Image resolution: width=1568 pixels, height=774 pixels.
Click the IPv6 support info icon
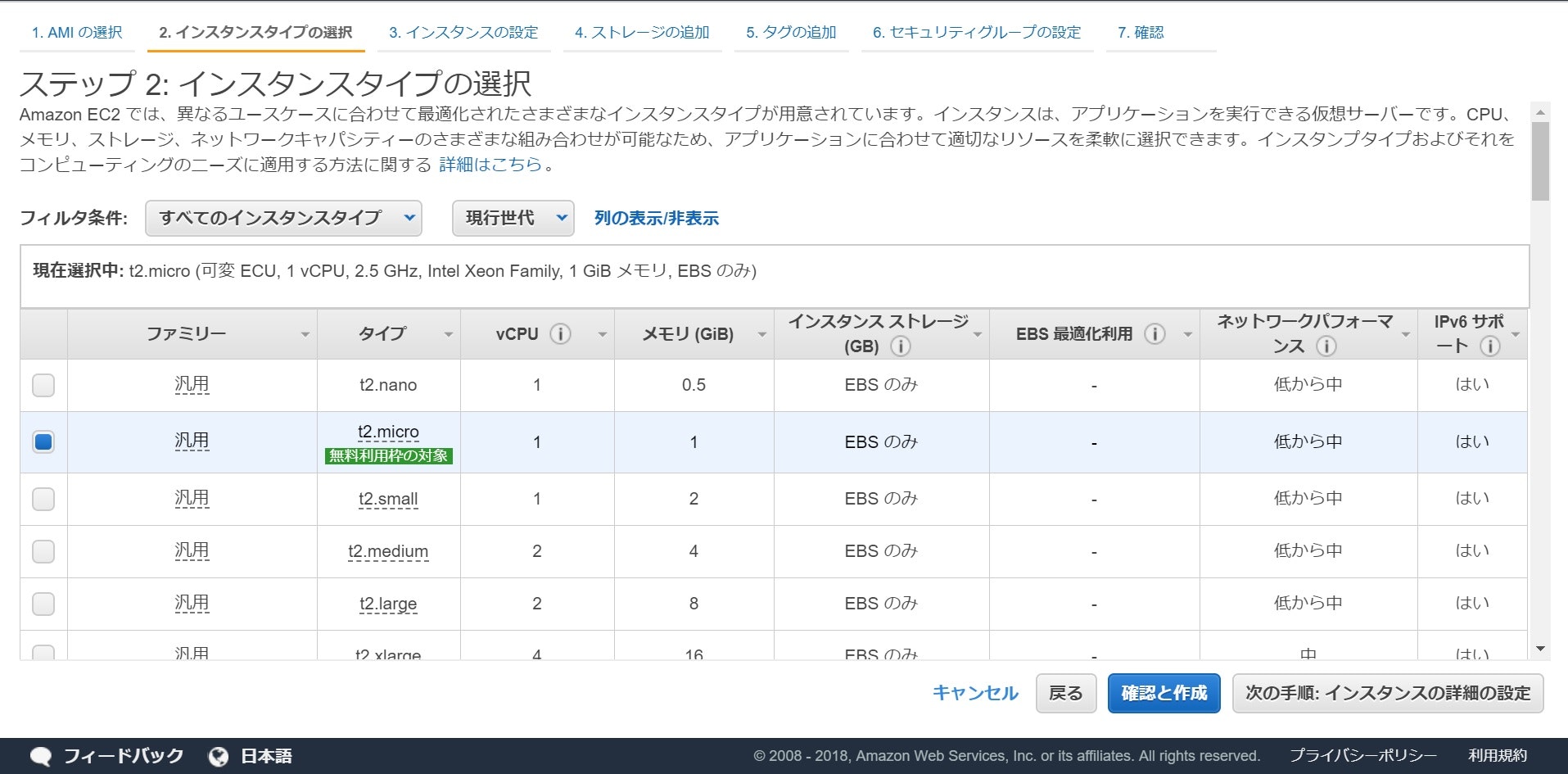(x=1490, y=346)
